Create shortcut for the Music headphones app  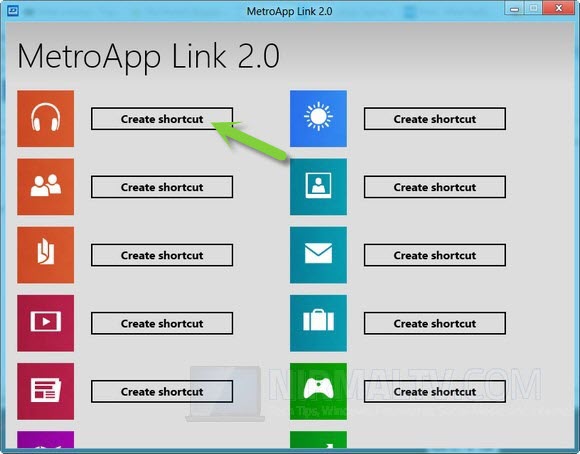[x=162, y=119]
